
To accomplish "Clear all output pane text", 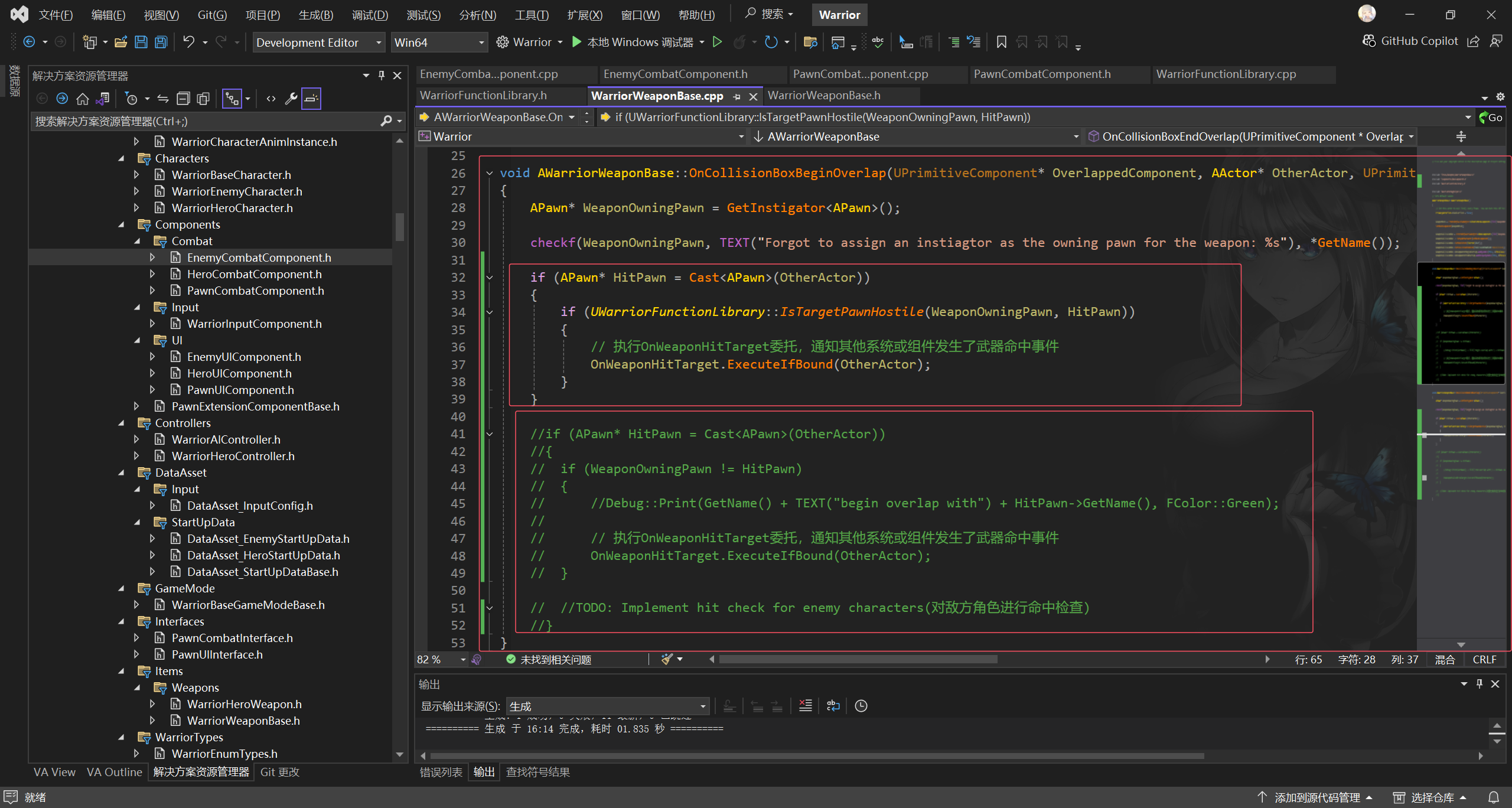I will (x=805, y=706).
